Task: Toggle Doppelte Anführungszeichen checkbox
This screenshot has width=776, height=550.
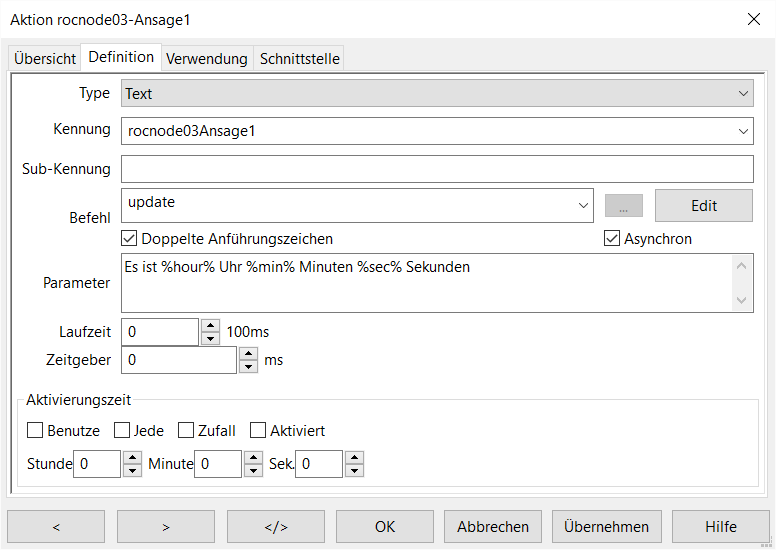Action: [129, 239]
